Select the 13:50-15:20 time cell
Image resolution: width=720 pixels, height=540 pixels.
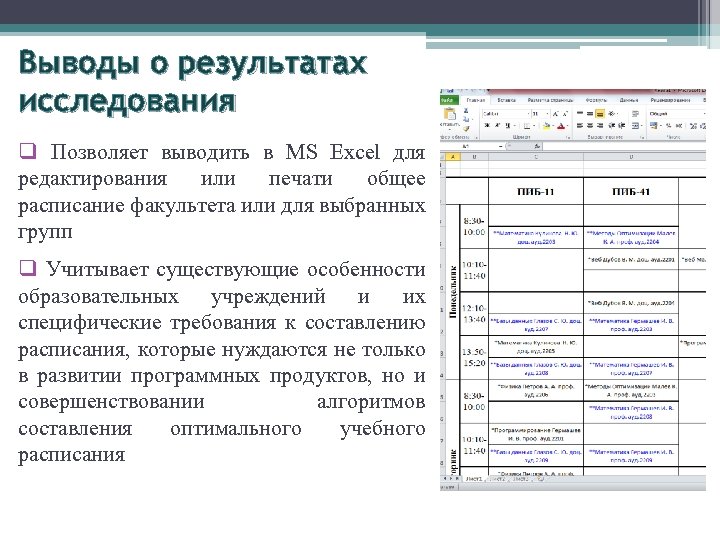pos(473,357)
